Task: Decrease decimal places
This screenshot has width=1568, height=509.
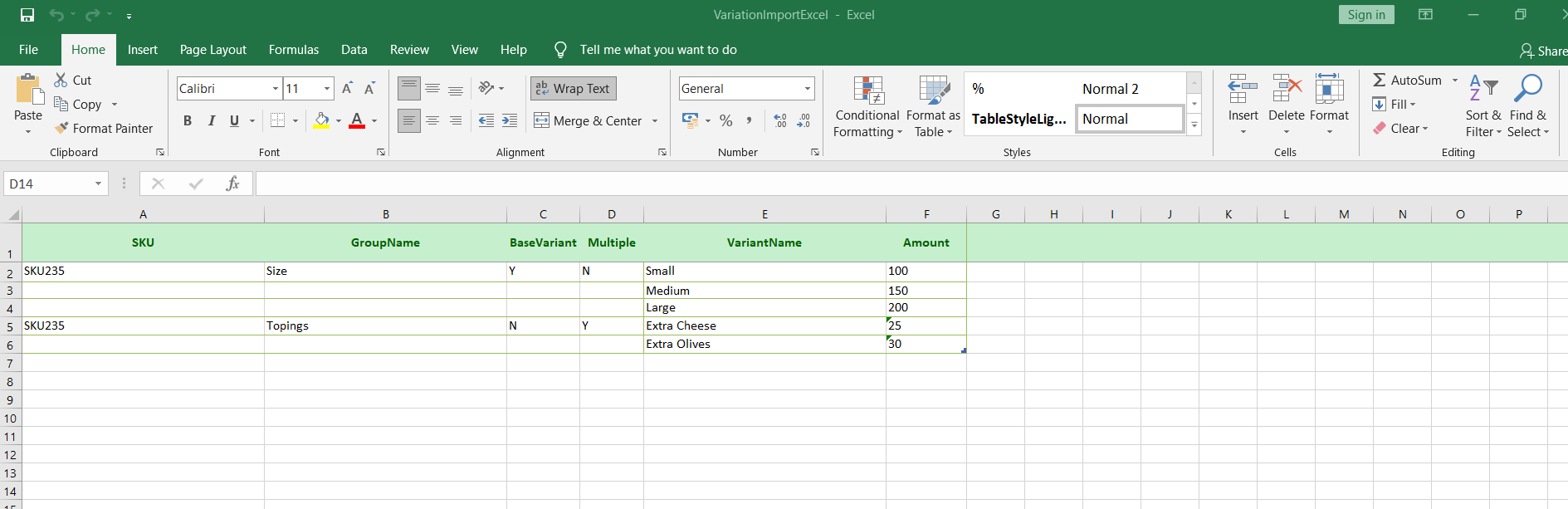Action: [x=804, y=121]
